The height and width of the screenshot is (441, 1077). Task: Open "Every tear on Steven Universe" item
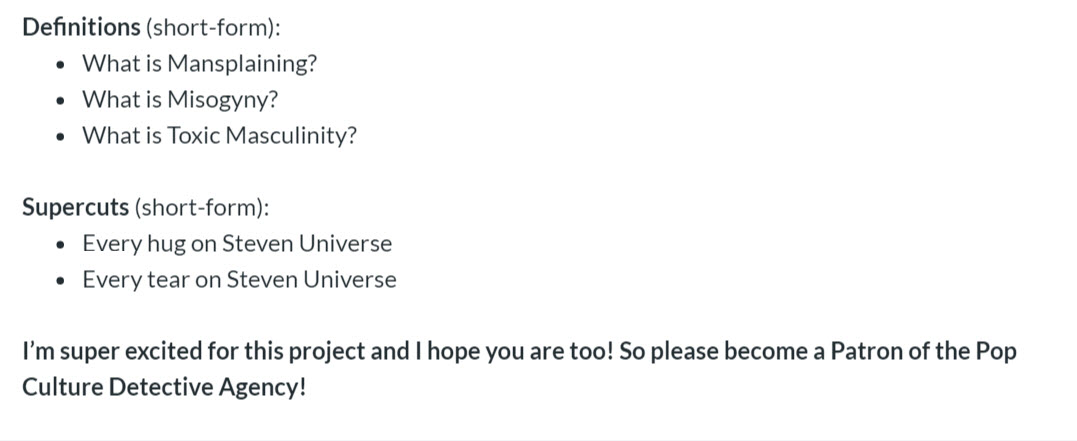(239, 280)
